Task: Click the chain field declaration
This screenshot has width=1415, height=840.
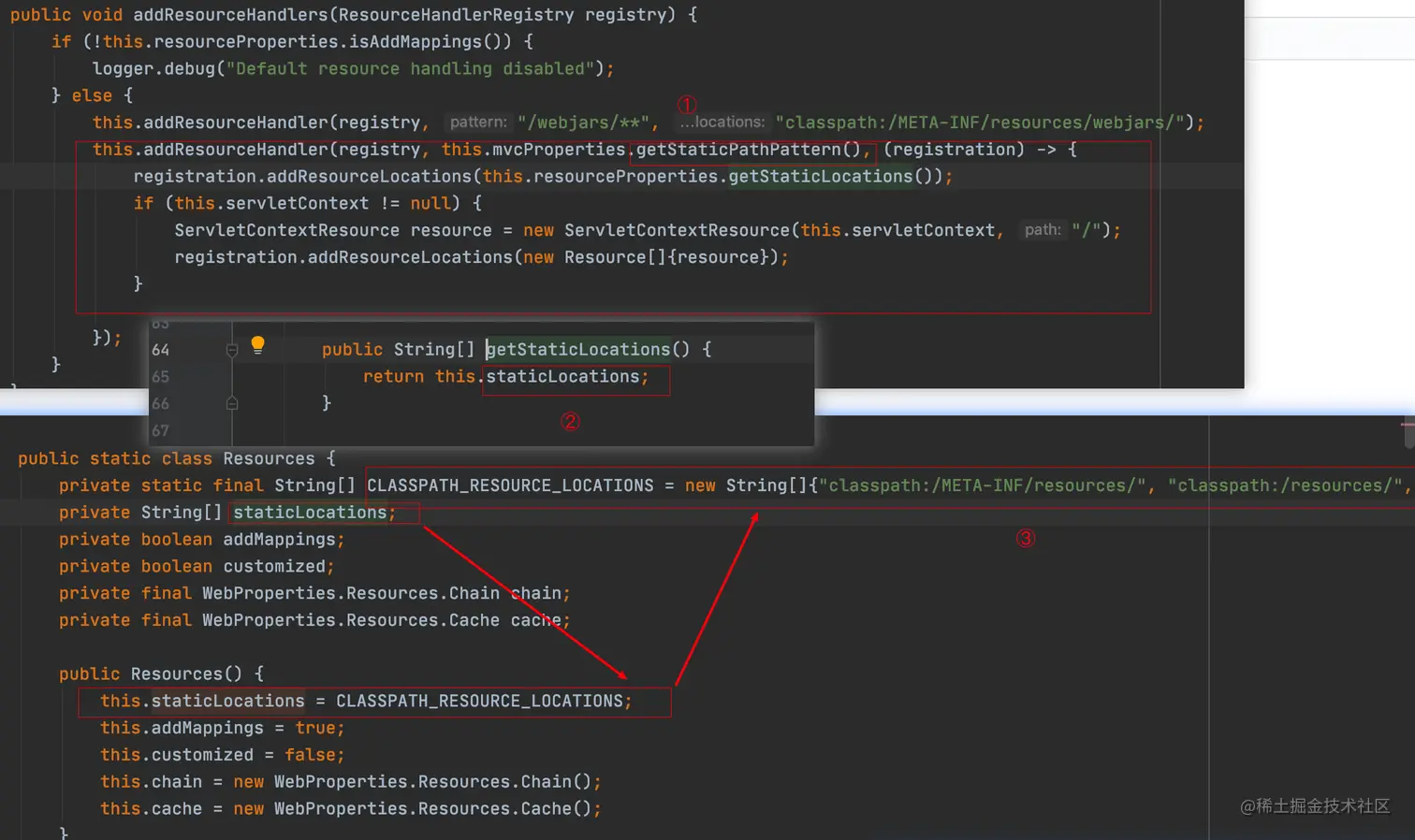Action: click(536, 594)
